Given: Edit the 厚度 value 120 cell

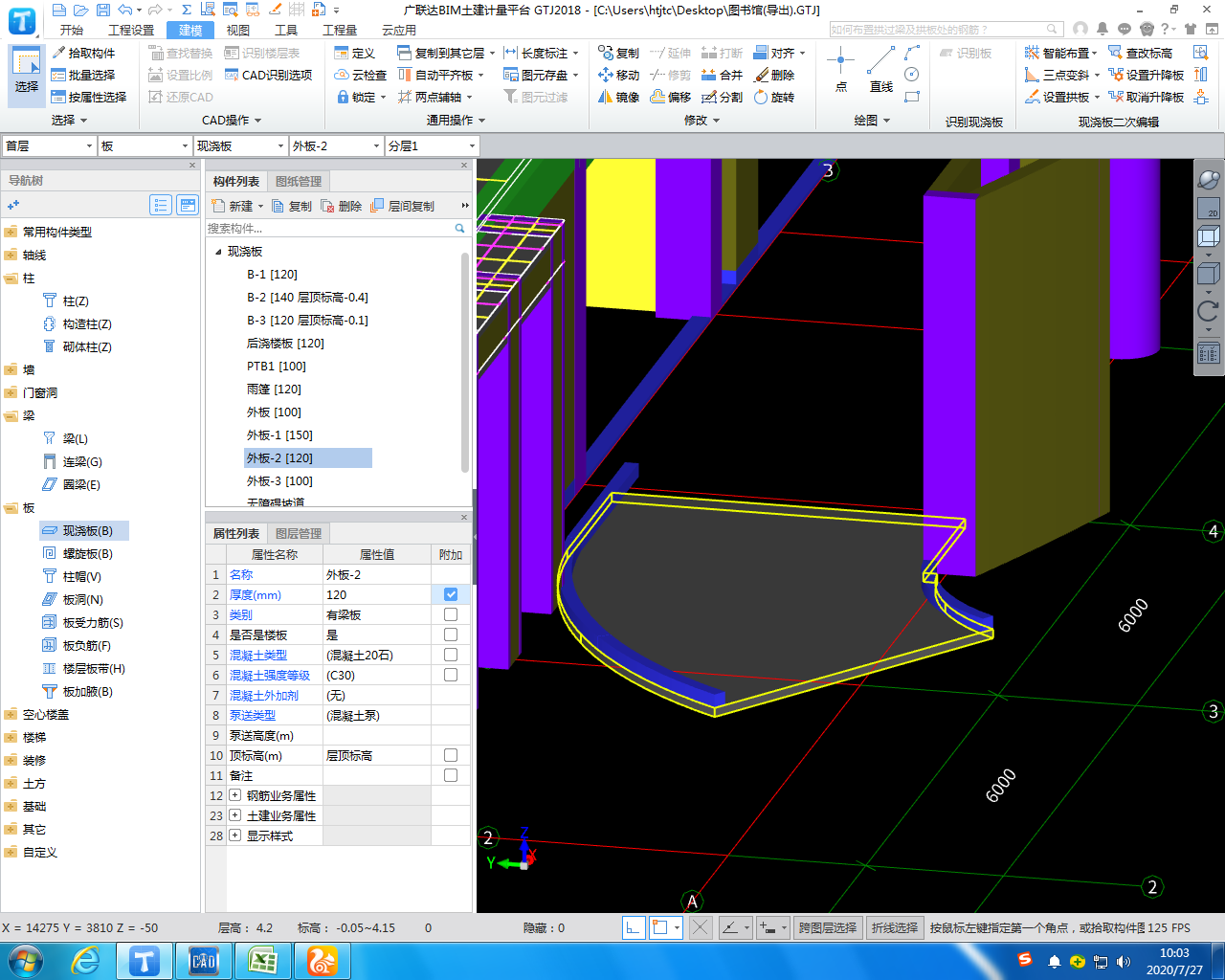Looking at the screenshot, I should coord(377,594).
